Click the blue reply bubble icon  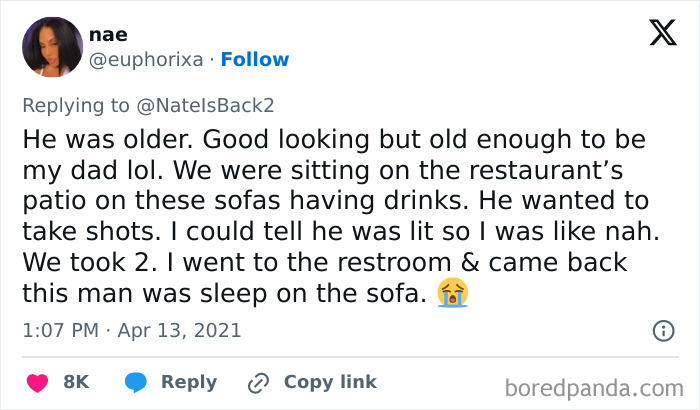pos(136,382)
